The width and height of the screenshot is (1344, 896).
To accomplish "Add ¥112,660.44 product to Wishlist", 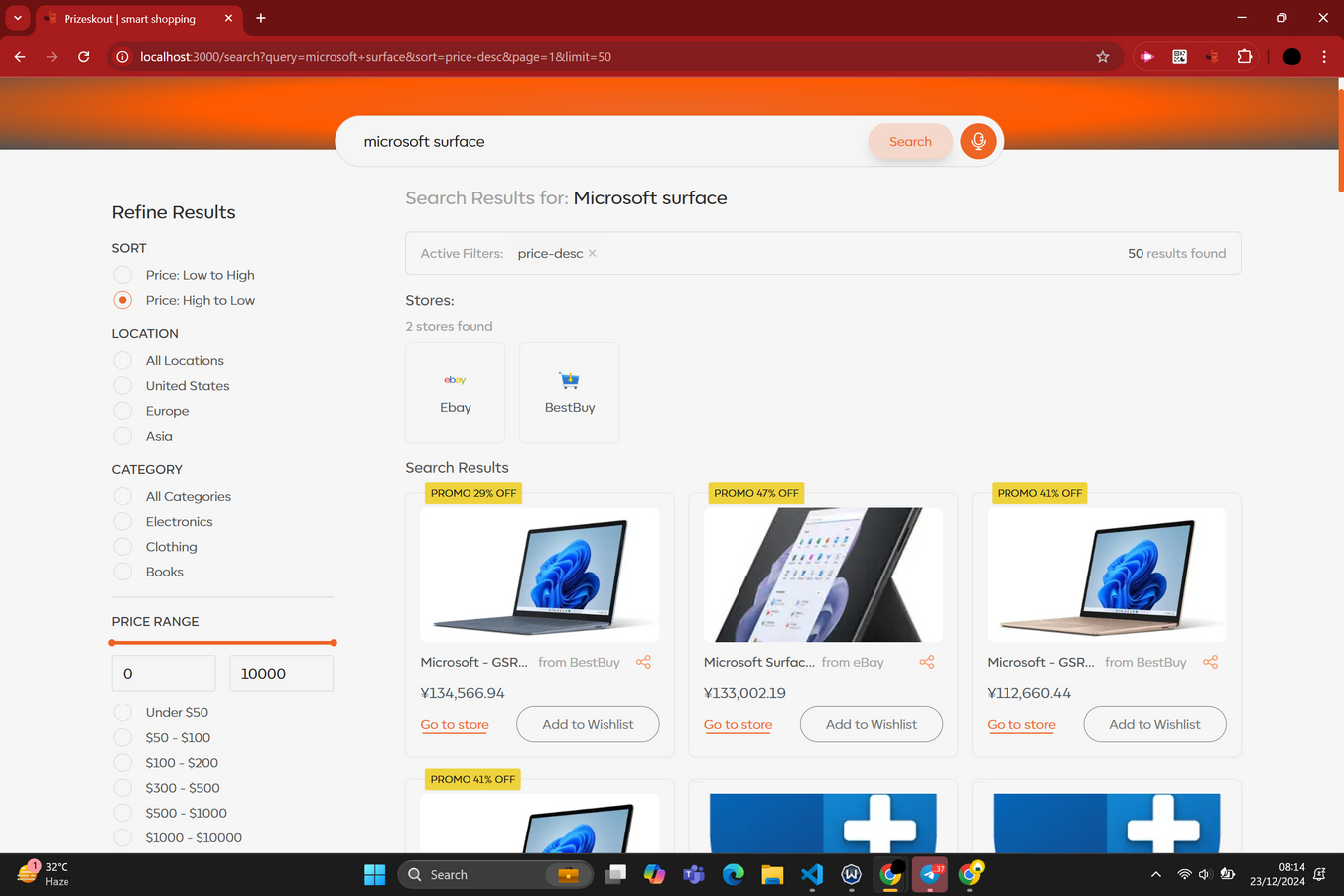I will pyautogui.click(x=1154, y=724).
